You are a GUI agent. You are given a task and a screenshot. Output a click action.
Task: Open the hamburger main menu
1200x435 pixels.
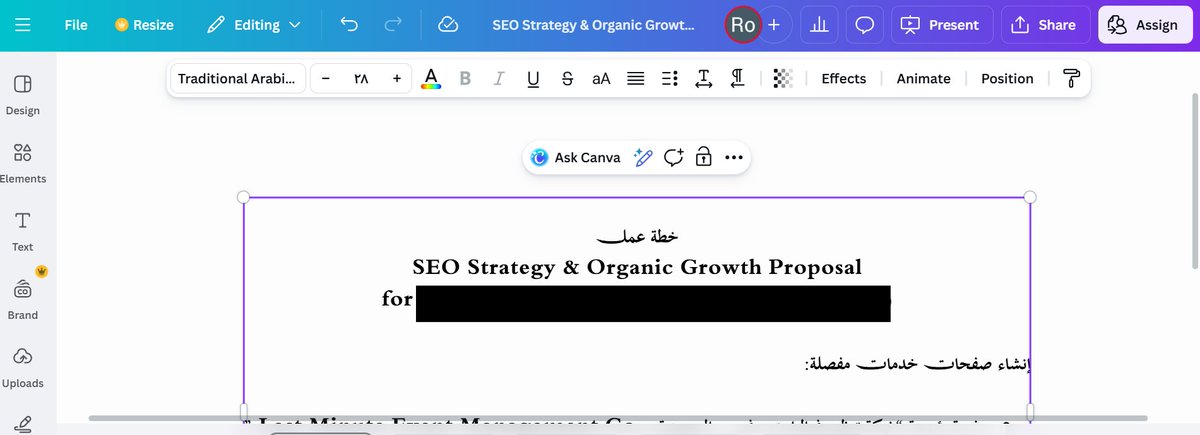click(23, 25)
